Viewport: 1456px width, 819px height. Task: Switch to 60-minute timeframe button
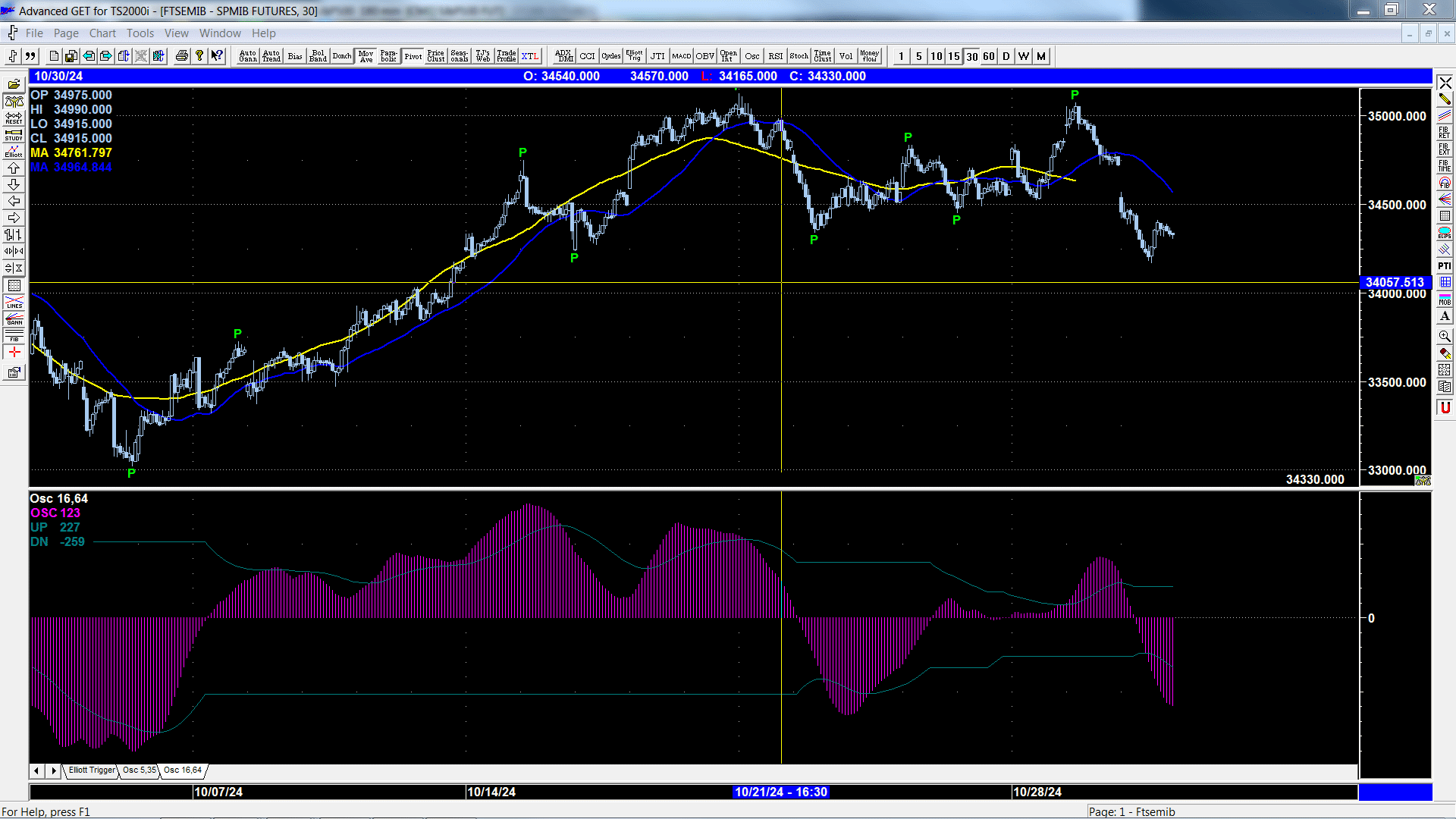pyautogui.click(x=989, y=56)
